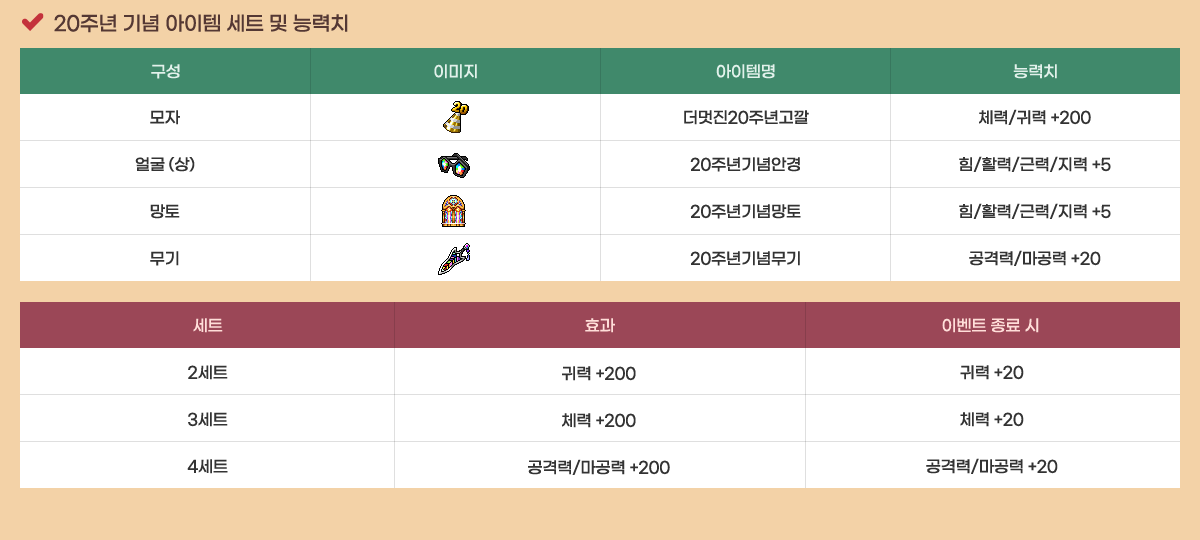Select item name 20주년기념안경
Viewport: 1200px width, 540px height.
click(745, 165)
